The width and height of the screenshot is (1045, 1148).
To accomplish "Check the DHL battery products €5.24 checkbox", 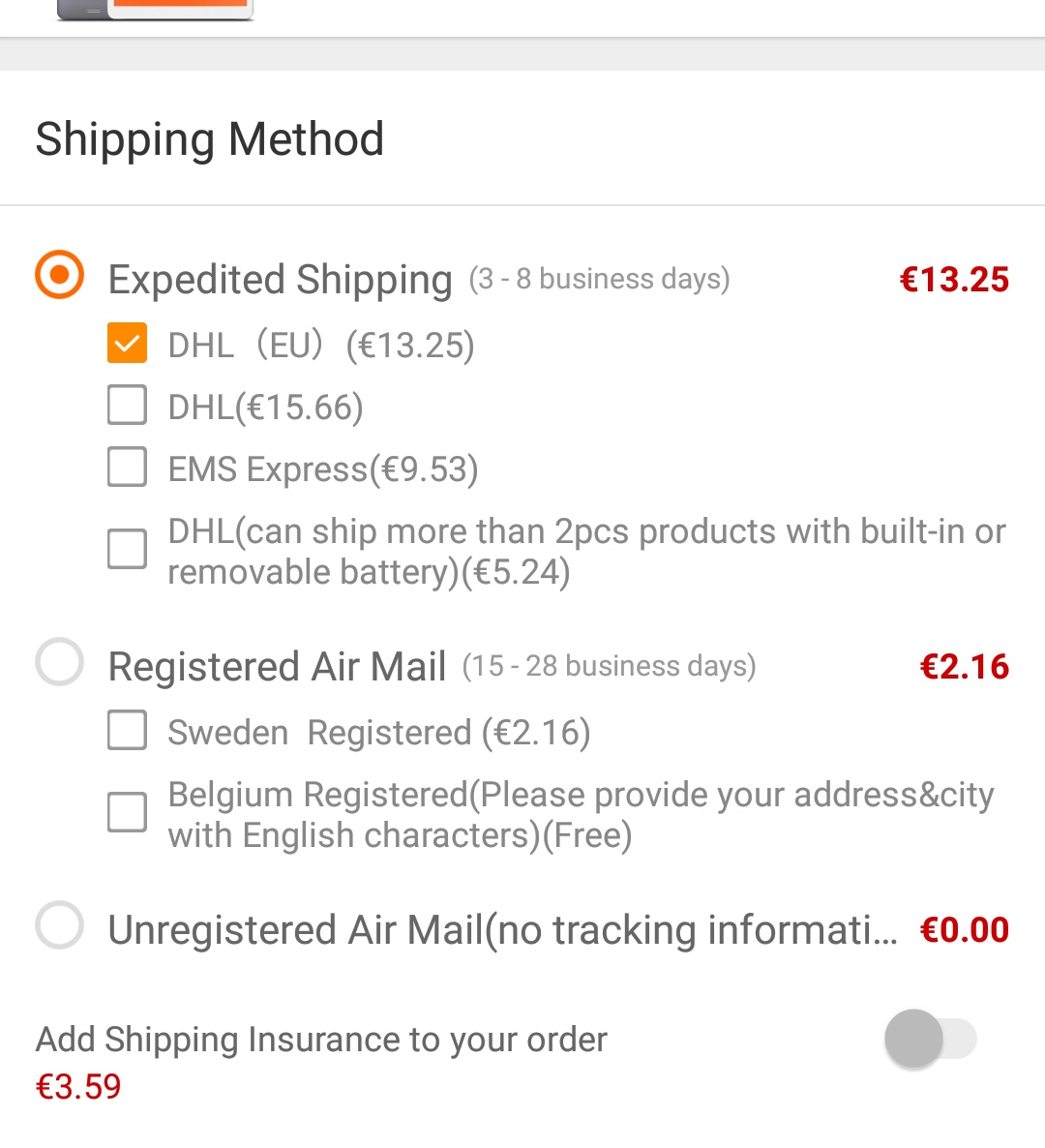I will [127, 550].
